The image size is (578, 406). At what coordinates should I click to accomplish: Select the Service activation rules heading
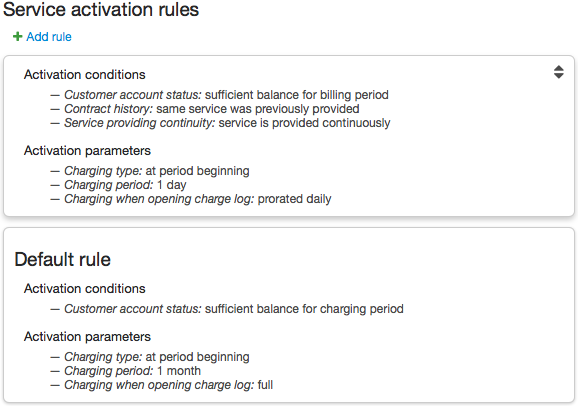click(x=101, y=9)
